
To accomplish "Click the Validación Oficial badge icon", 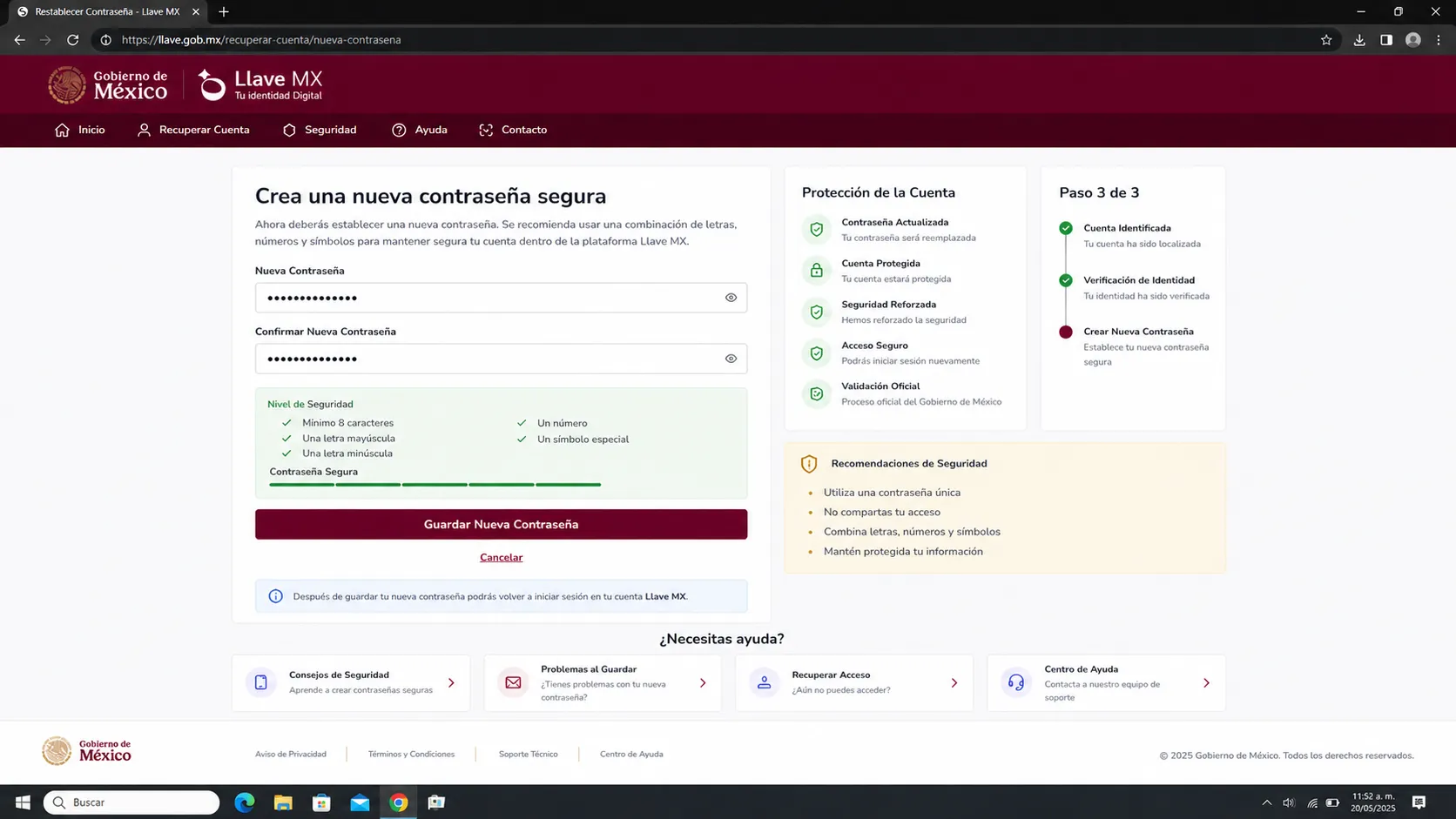I will (816, 393).
